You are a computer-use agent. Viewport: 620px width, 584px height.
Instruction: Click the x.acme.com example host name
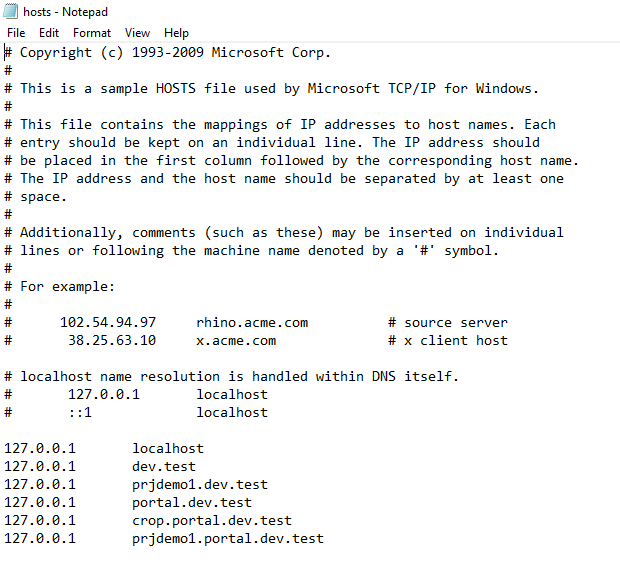236,340
